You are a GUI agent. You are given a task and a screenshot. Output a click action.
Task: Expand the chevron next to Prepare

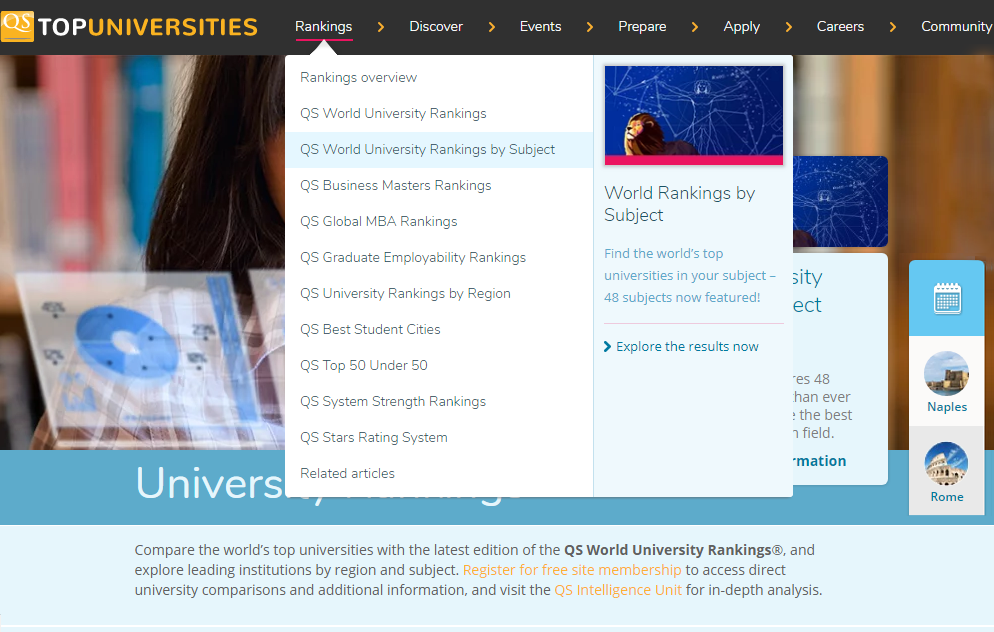click(695, 27)
